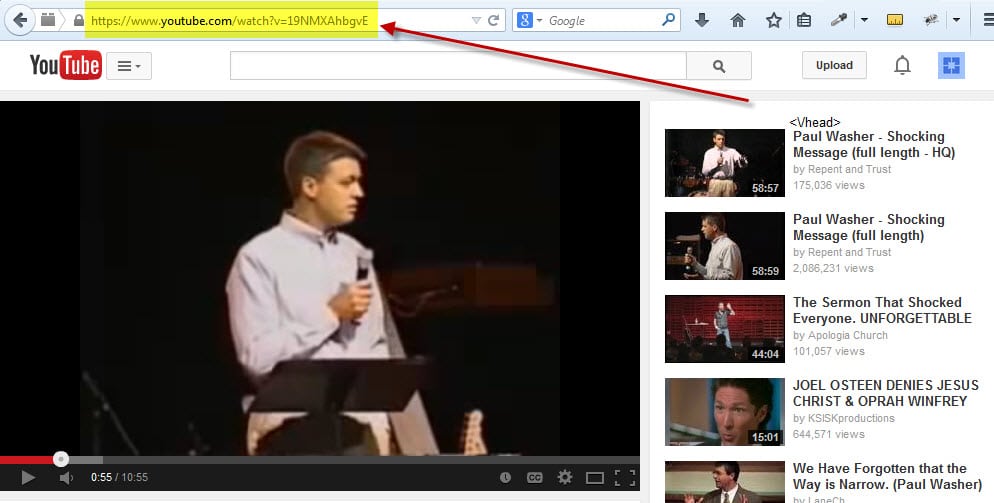Reload the page with the refresh icon
The width and height of the screenshot is (994, 503).
coord(493,20)
